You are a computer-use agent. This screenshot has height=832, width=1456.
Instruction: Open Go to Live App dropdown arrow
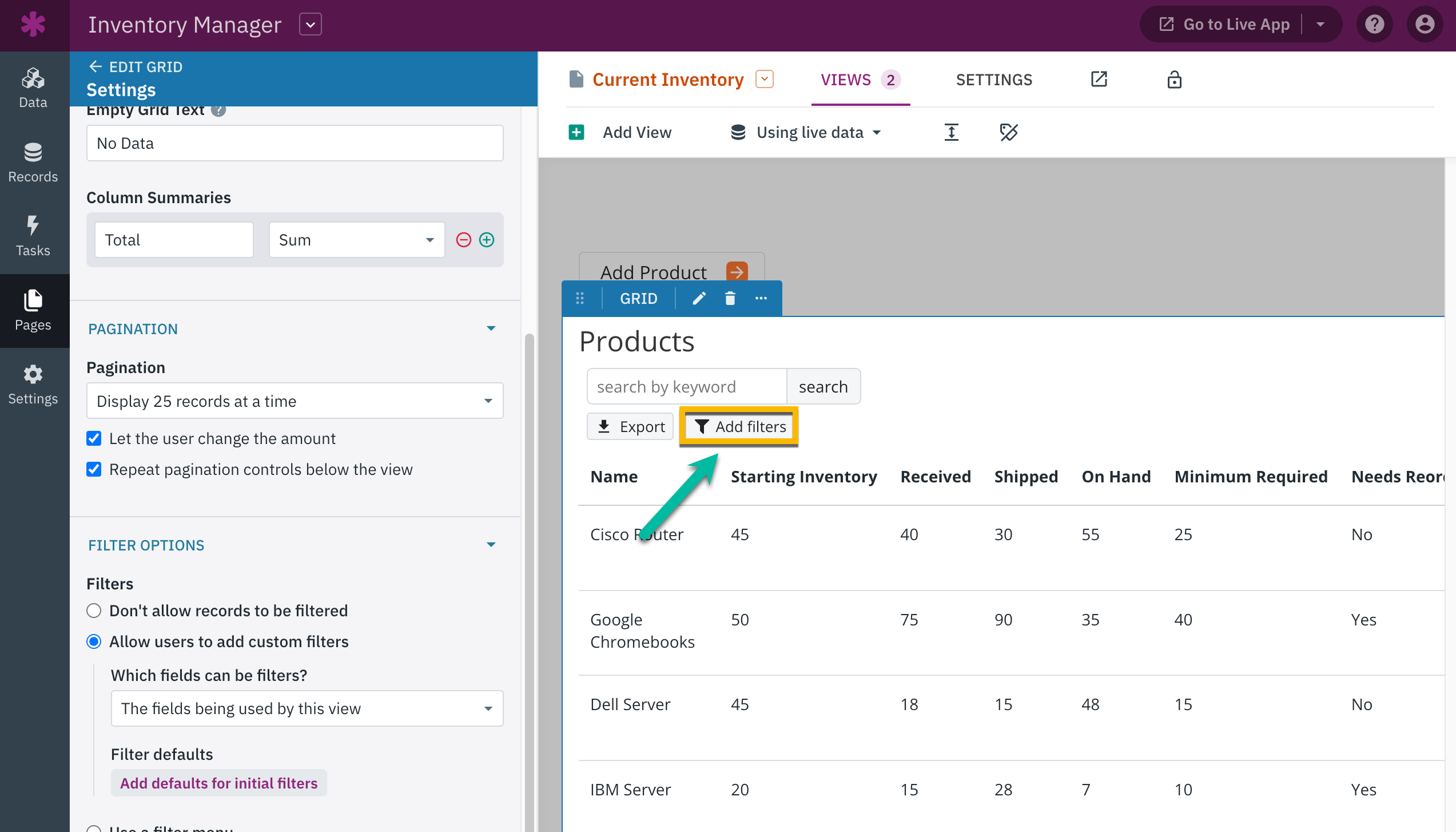pos(1320,24)
